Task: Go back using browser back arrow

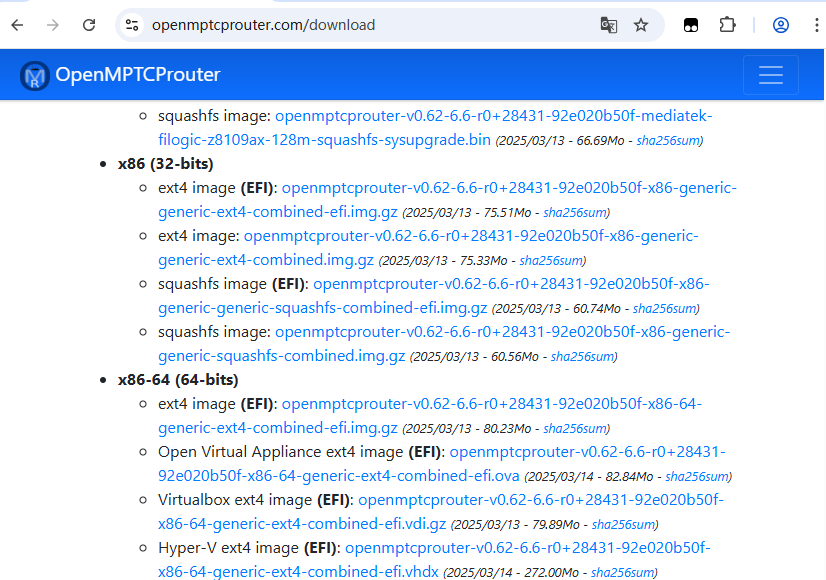Action: tap(17, 25)
